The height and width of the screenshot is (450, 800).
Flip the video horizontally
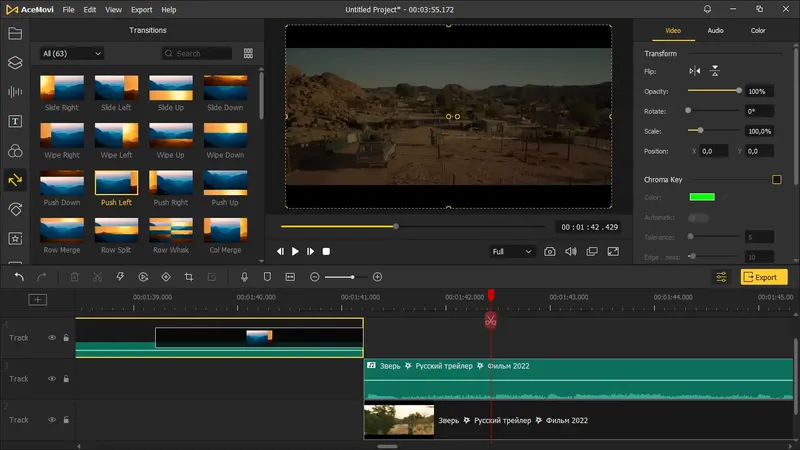coord(695,71)
